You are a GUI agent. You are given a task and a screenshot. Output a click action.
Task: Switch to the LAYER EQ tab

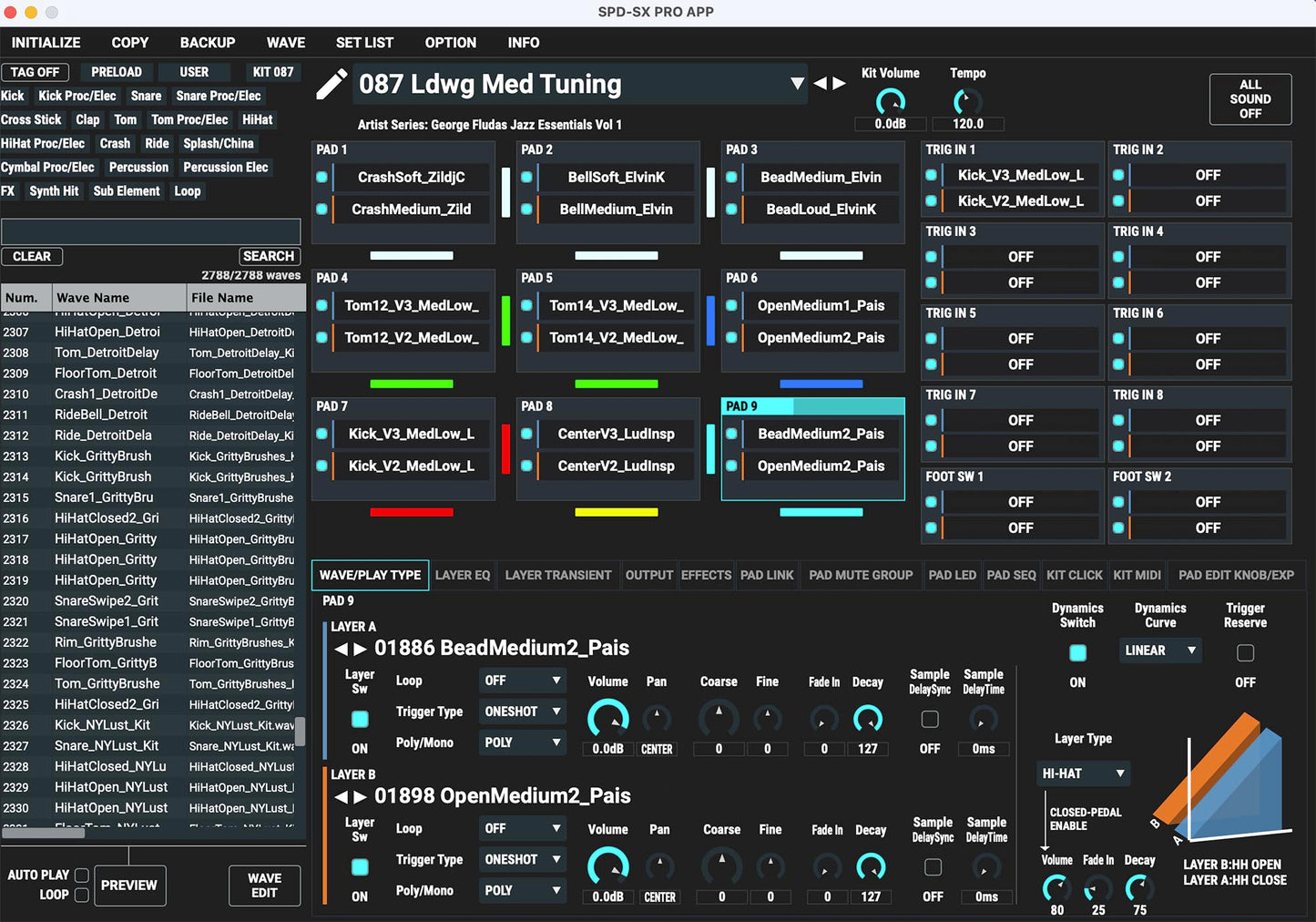point(463,575)
